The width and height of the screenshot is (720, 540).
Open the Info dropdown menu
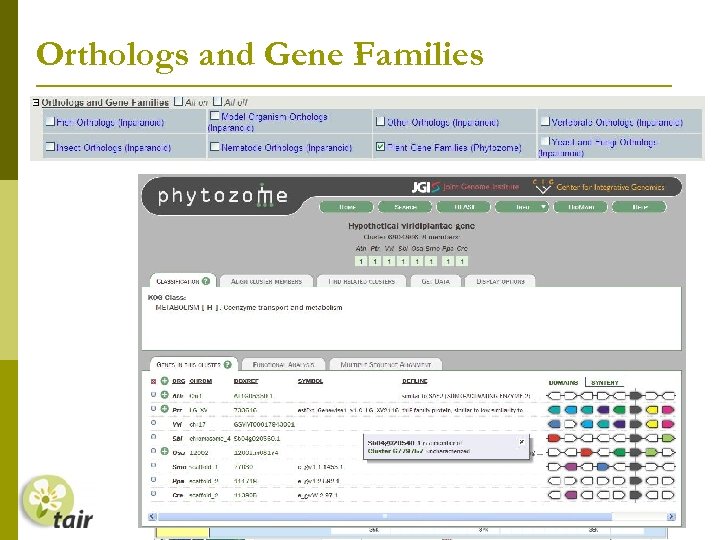522,207
